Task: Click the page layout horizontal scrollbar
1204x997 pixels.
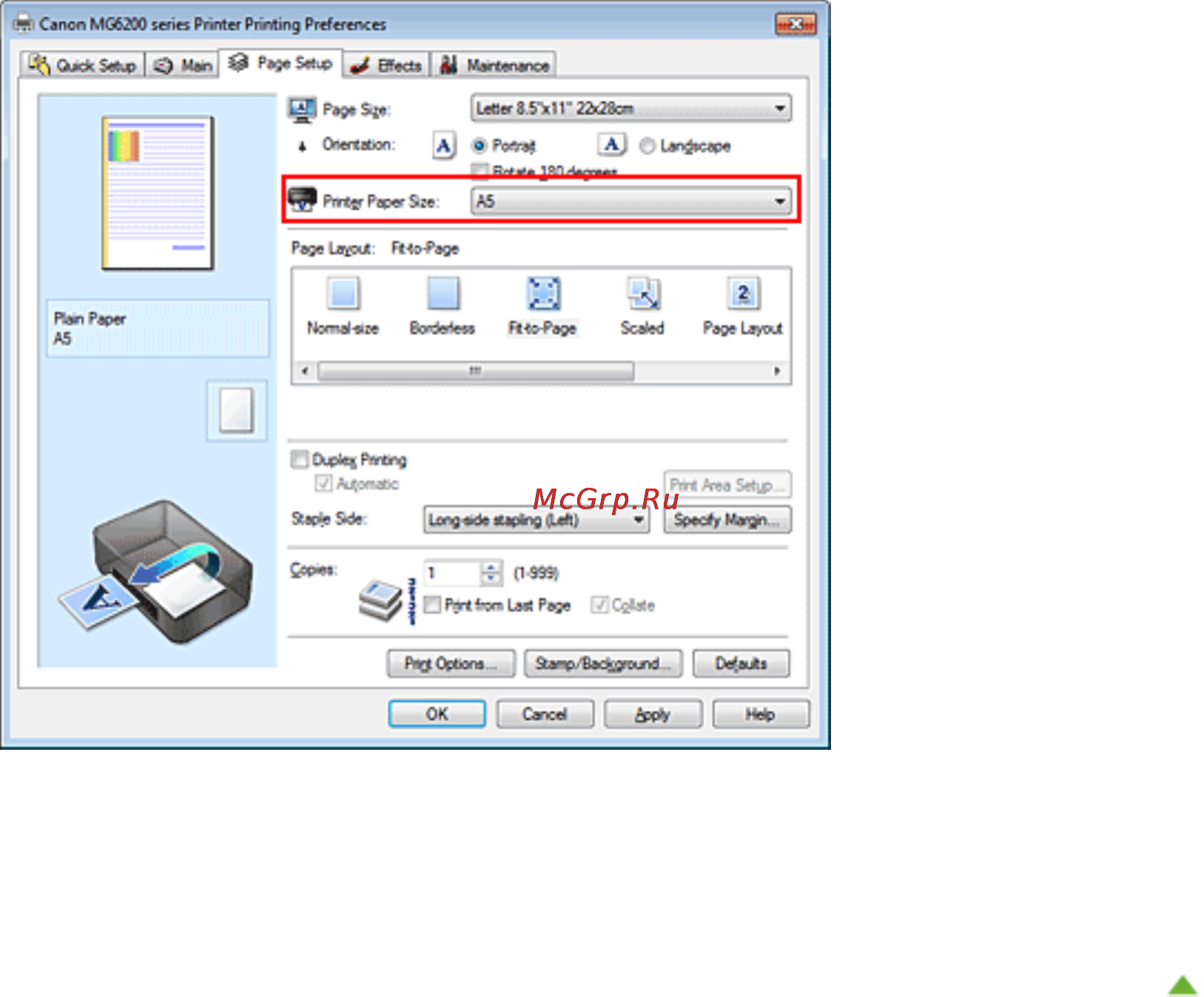Action: 541,371
